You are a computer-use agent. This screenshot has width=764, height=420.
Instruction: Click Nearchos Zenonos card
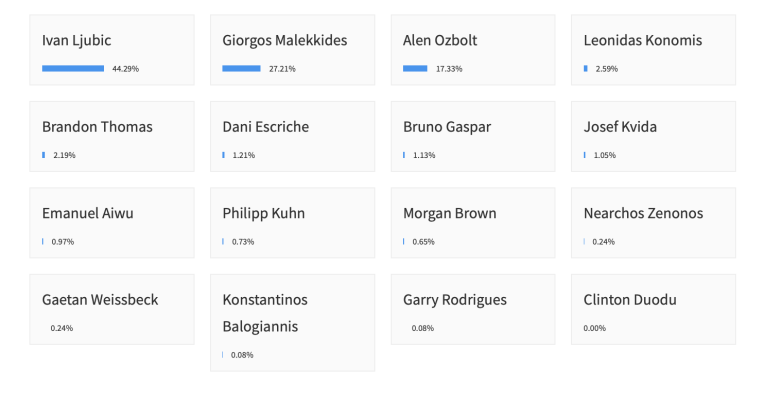pos(653,223)
